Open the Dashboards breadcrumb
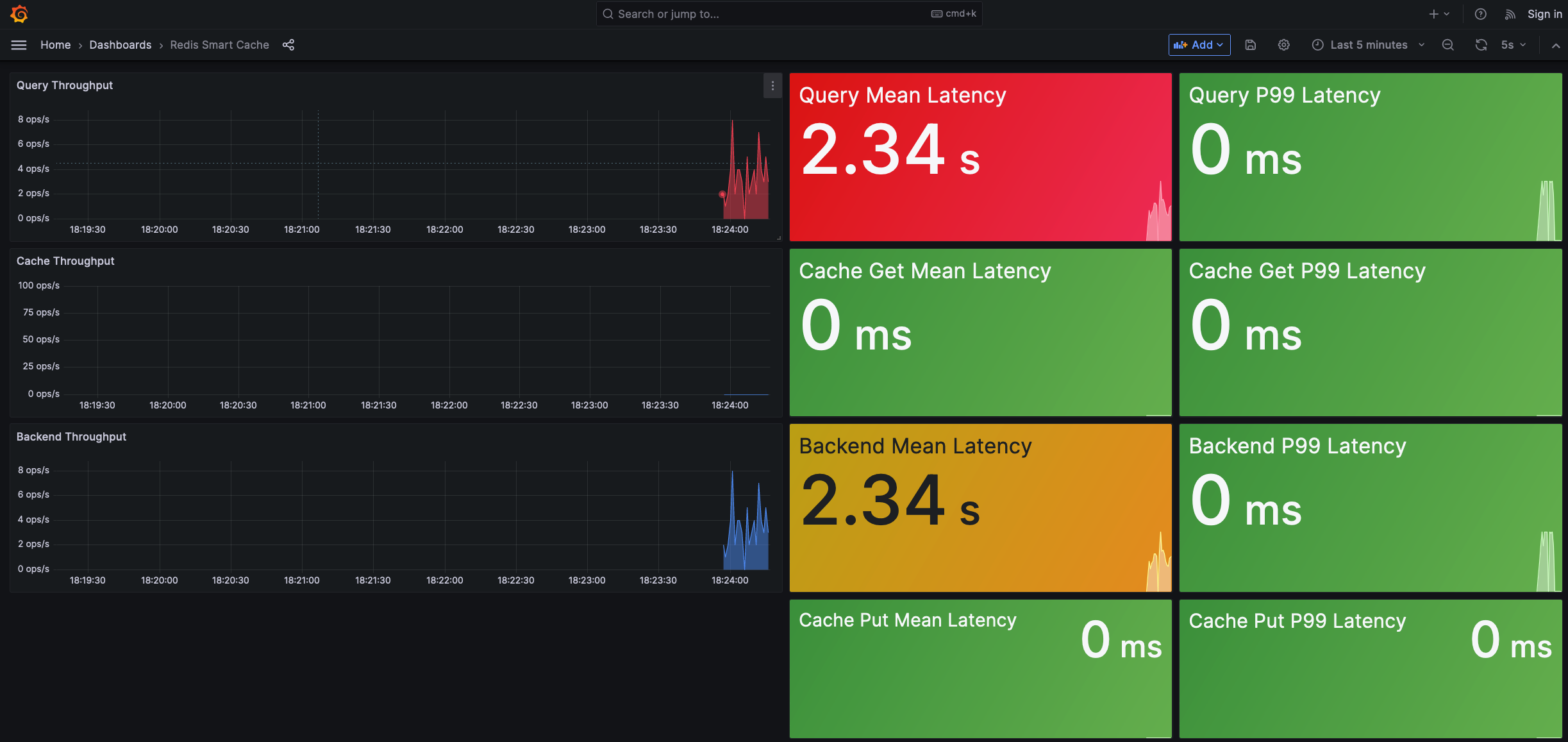This screenshot has height=742, width=1568. click(120, 45)
